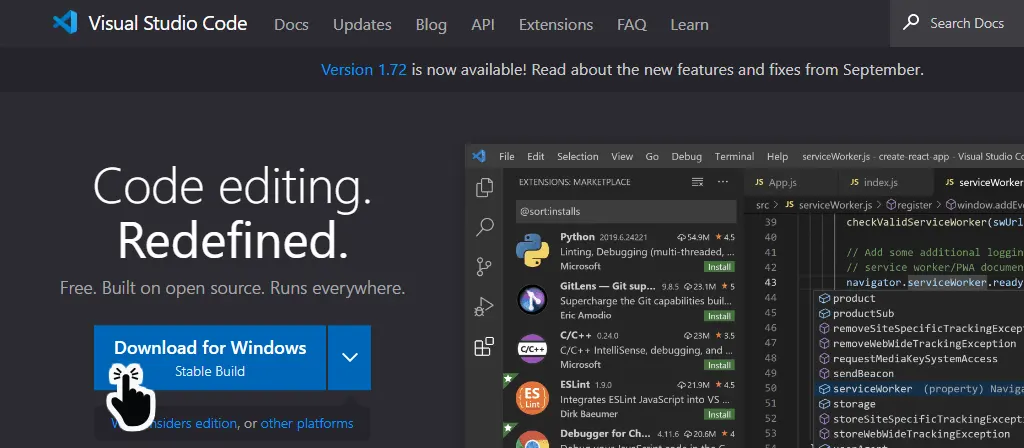Click the JS icon on index.js tab
This screenshot has width=1024, height=448.
coord(854,182)
